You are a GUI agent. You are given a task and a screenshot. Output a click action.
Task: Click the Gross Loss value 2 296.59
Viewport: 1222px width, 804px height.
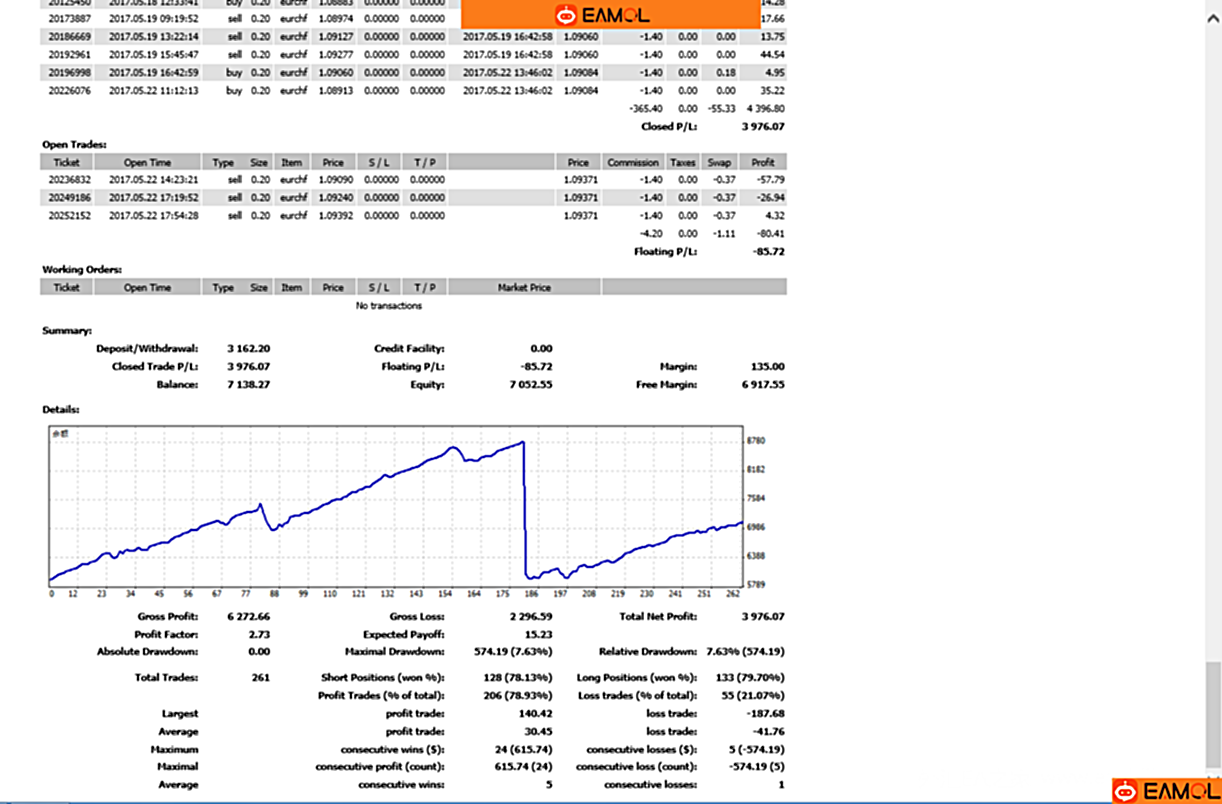[530, 616]
